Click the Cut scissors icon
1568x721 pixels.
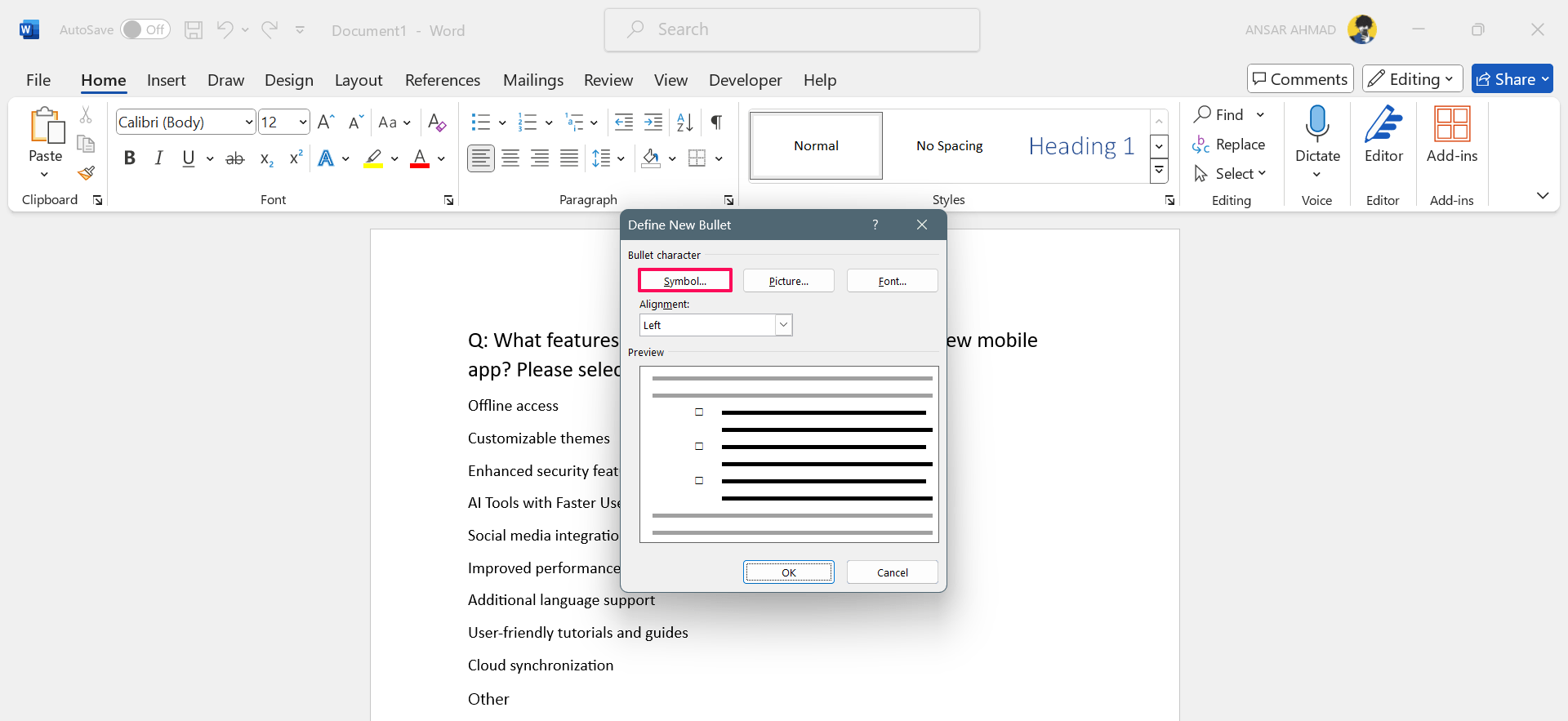(x=86, y=115)
